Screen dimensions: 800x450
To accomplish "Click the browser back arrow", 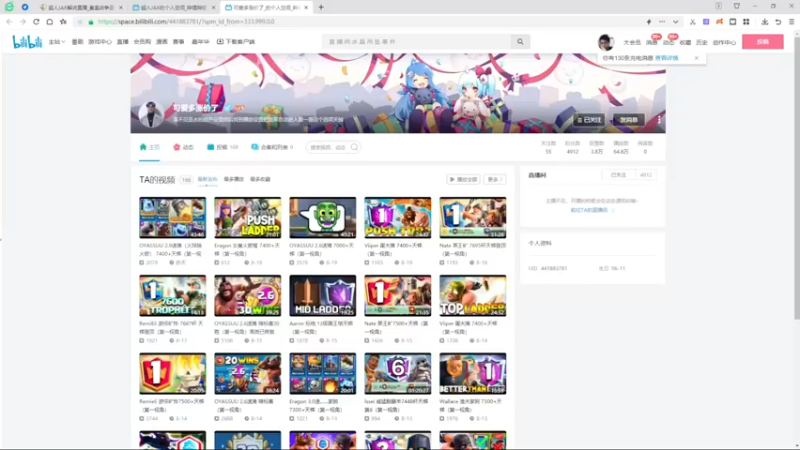I will 9,22.
